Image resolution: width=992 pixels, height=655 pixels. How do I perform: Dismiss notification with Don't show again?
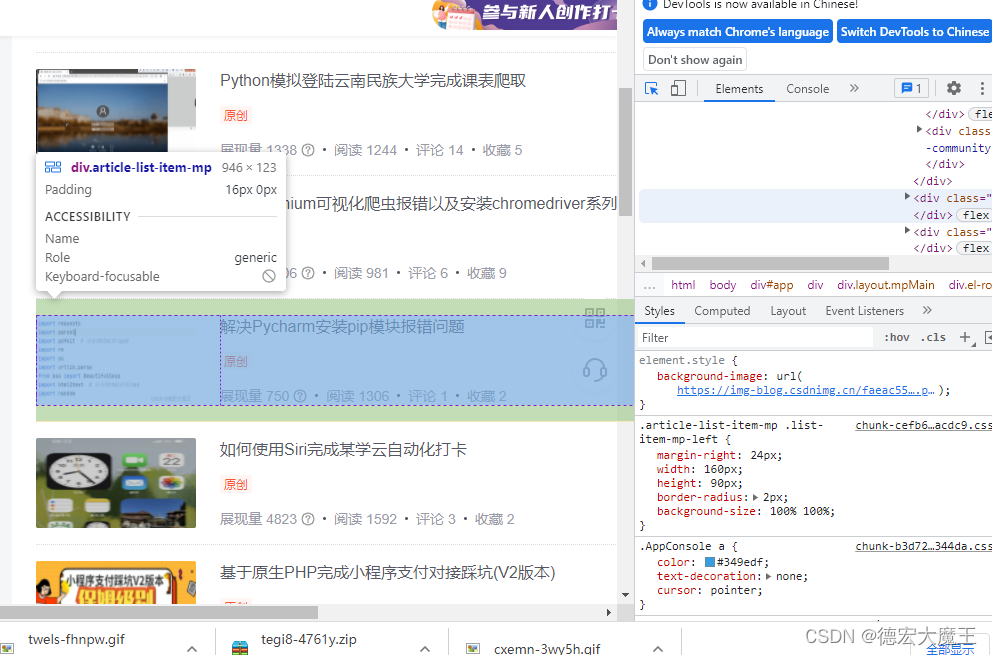pos(694,59)
